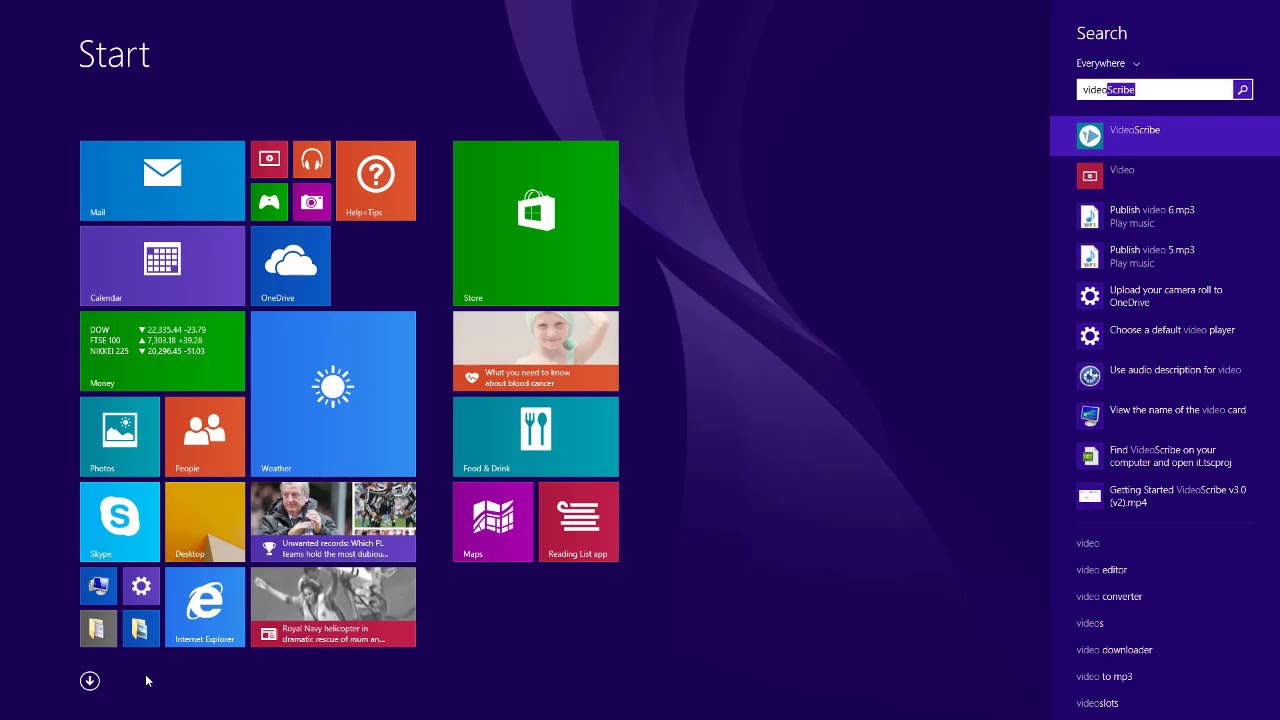1280x720 pixels.
Task: Open the Desktop tile
Action: [205, 522]
